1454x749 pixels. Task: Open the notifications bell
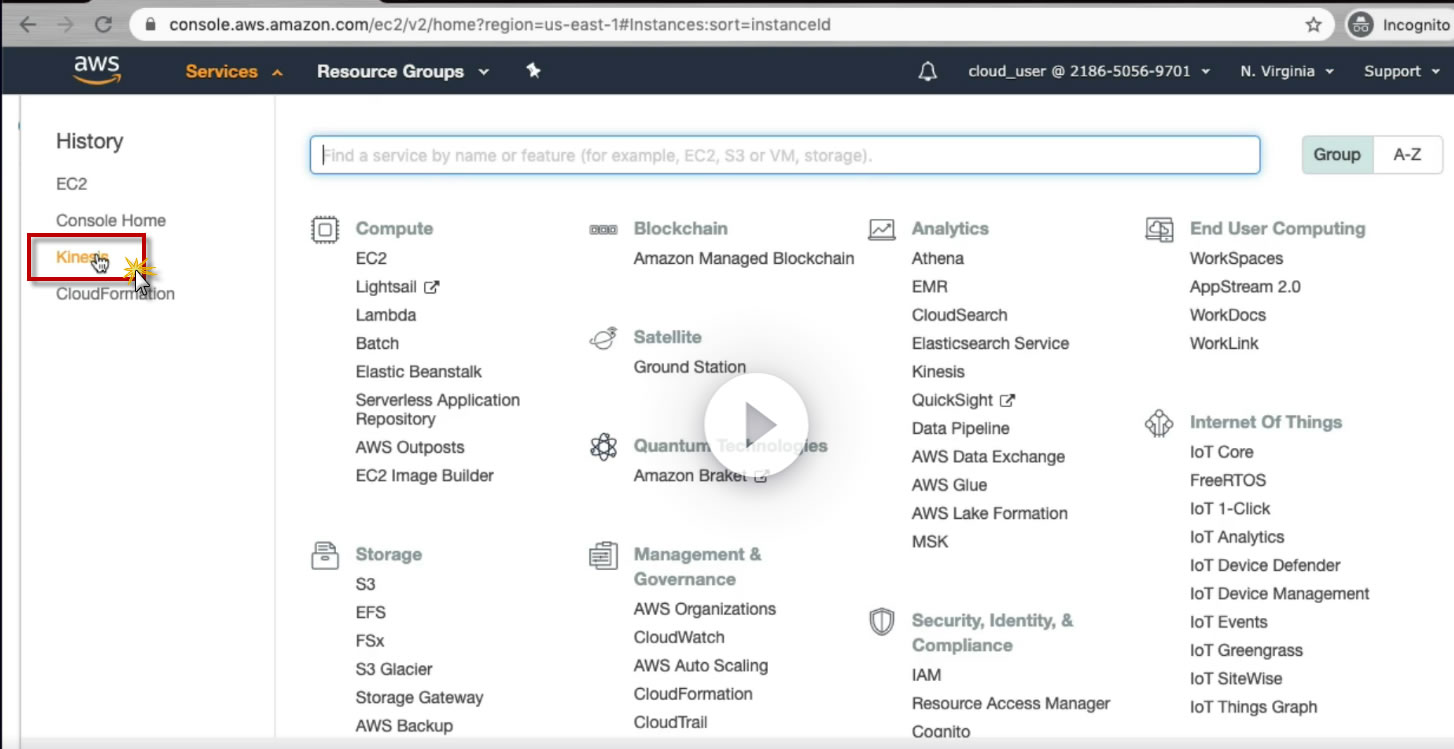pyautogui.click(x=928, y=71)
